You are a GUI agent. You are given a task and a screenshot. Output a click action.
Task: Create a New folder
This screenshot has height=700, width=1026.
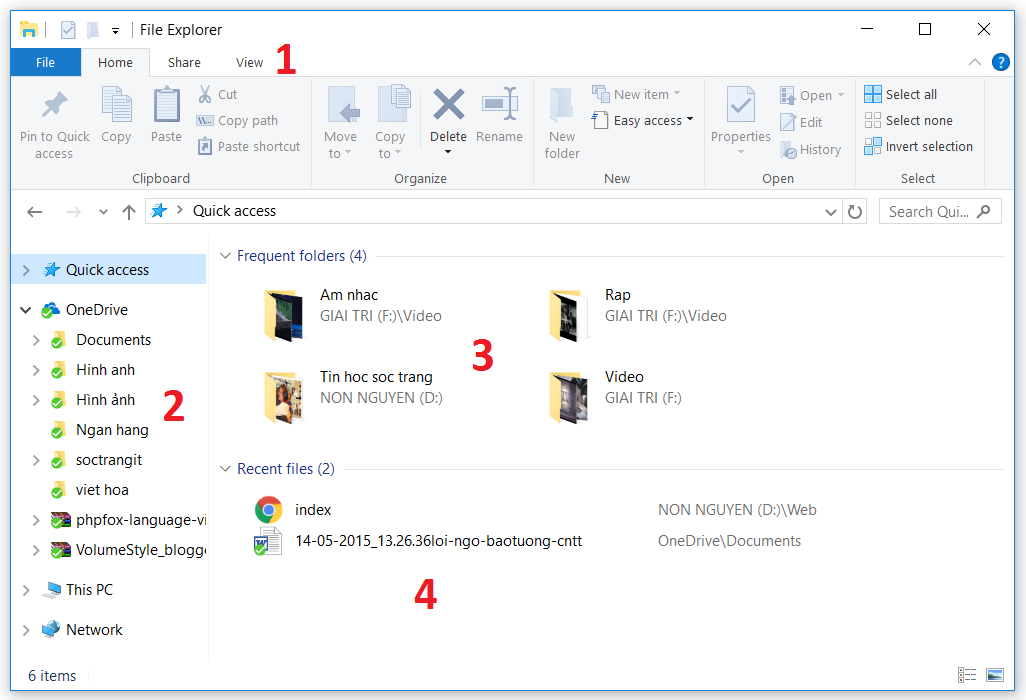tap(561, 120)
